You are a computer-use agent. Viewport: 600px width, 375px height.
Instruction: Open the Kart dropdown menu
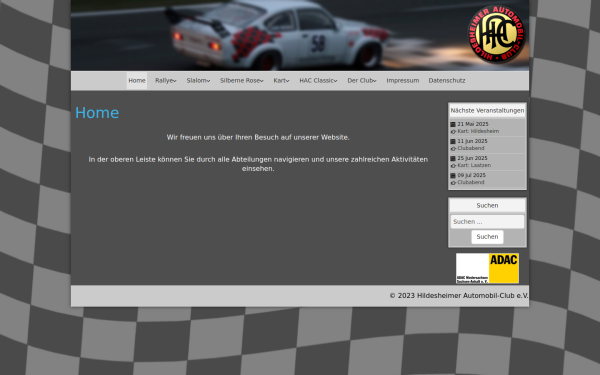click(281, 81)
